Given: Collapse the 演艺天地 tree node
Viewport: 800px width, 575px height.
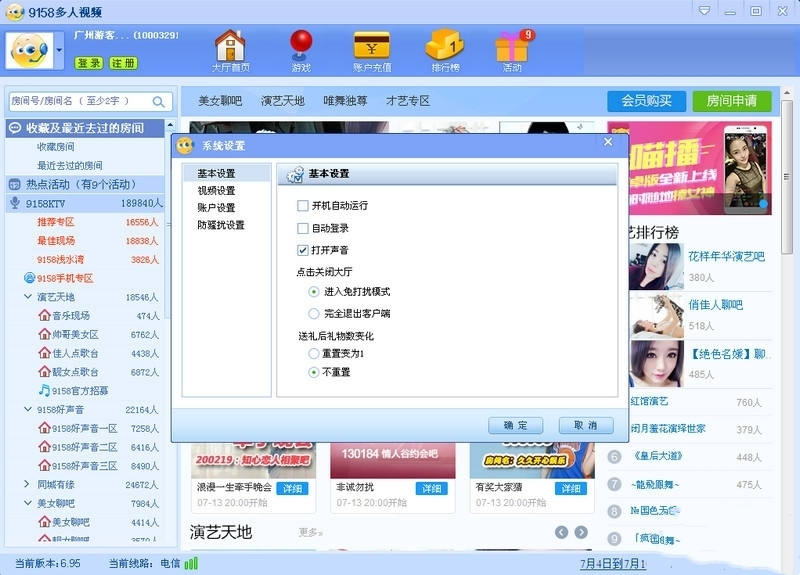Looking at the screenshot, I should coord(28,296).
